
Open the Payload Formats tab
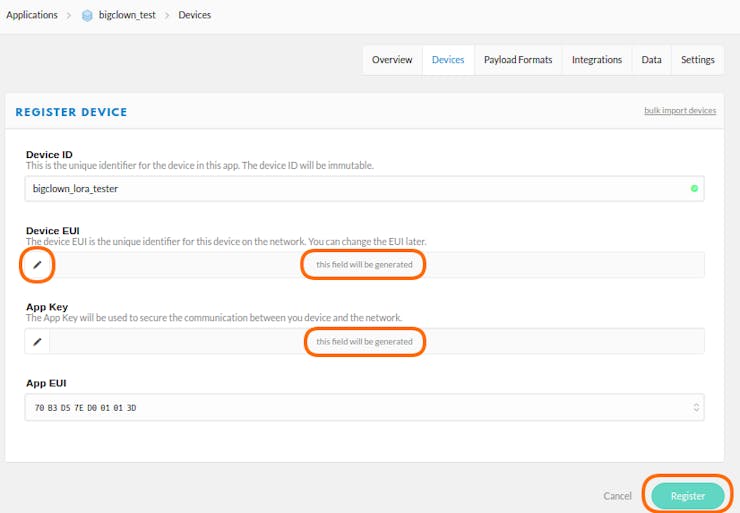(x=518, y=60)
